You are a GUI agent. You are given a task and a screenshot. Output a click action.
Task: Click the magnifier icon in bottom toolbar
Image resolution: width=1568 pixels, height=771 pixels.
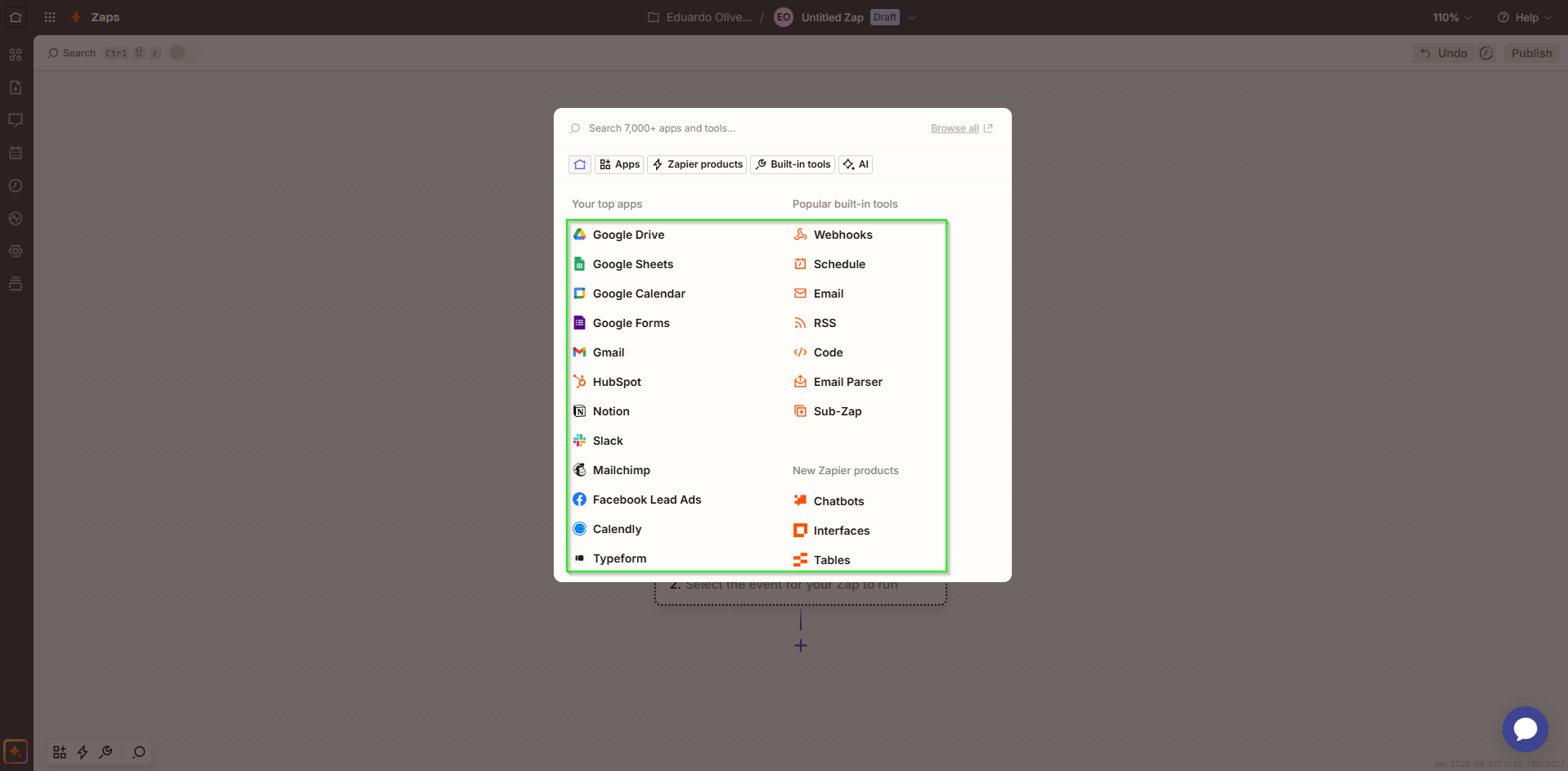point(139,752)
